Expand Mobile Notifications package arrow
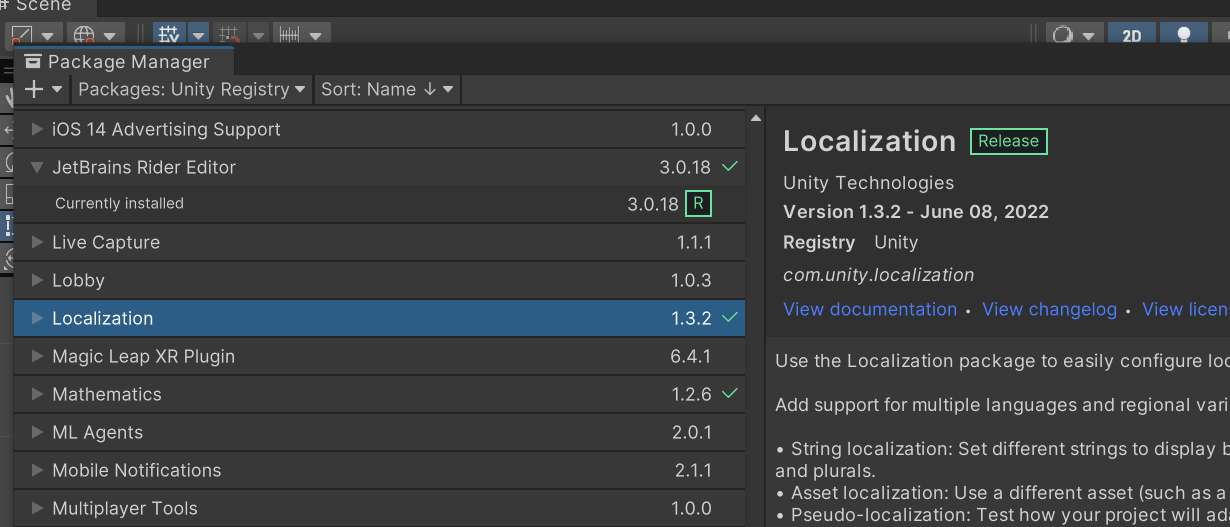Screen dimensions: 1230x527 coord(37,470)
